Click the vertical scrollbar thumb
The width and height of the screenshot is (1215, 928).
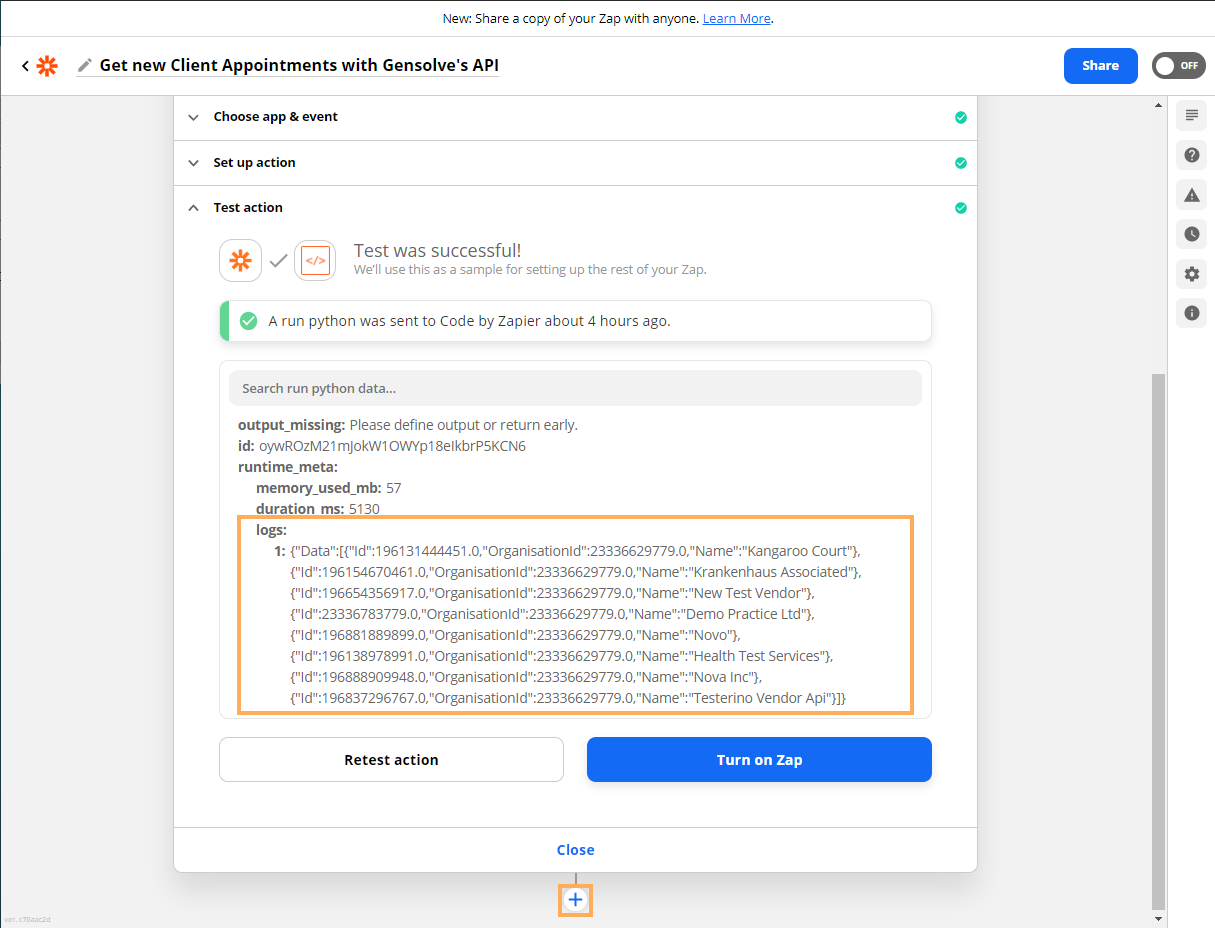tap(1159, 640)
